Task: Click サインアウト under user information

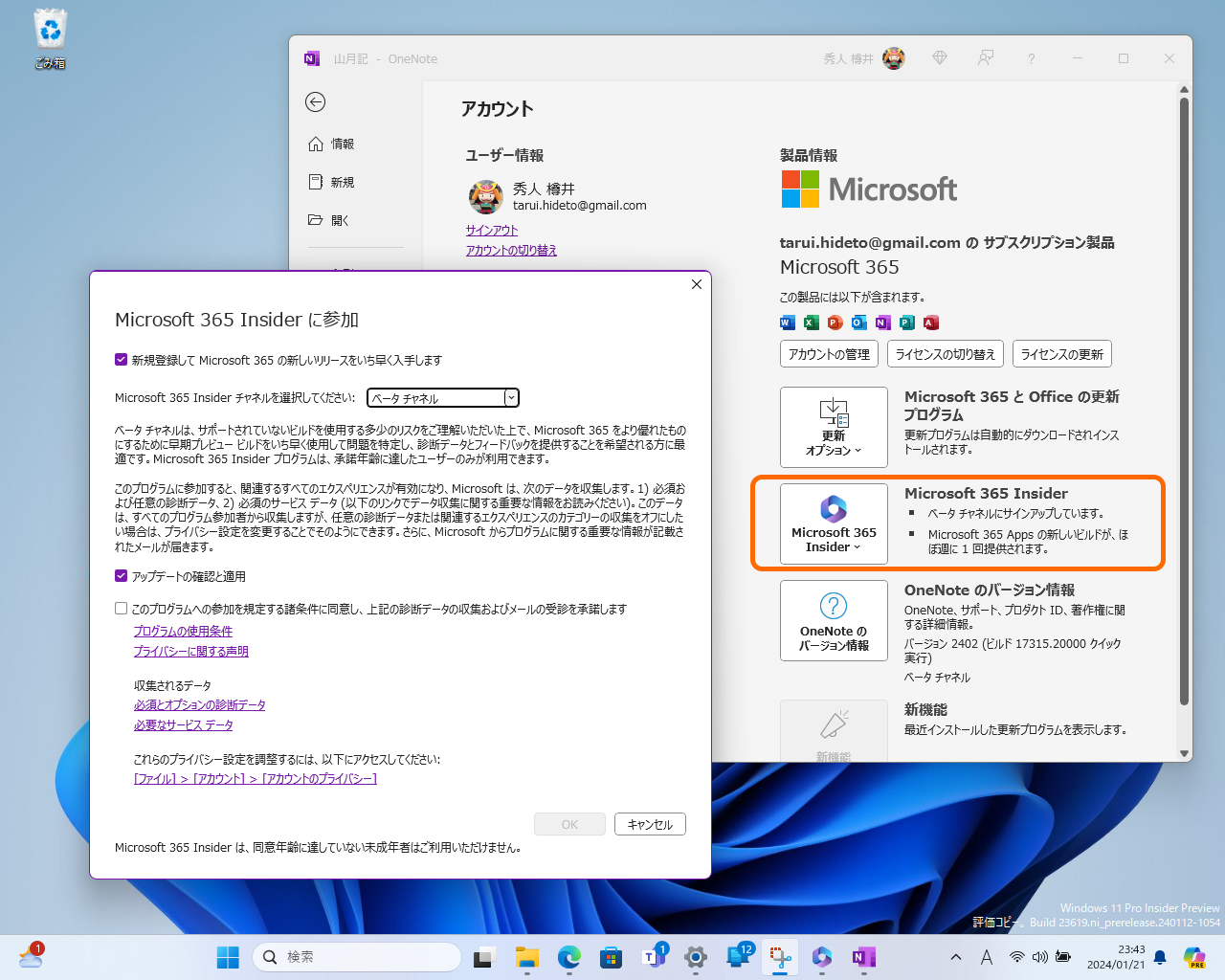Action: click(x=490, y=230)
